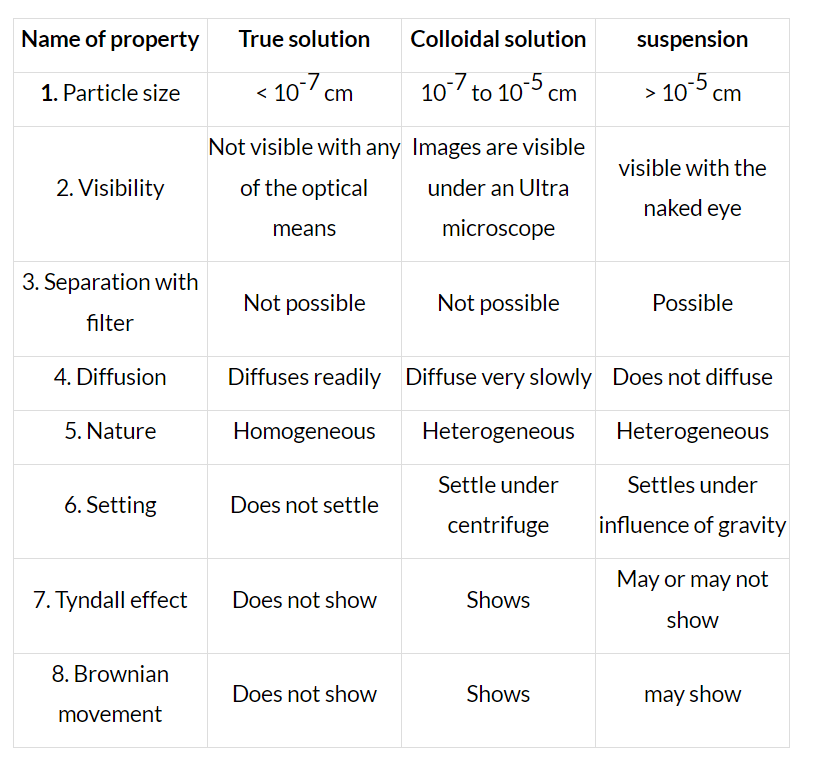Click the "Name of property" column header
This screenshot has width=819, height=766.
tap(110, 40)
